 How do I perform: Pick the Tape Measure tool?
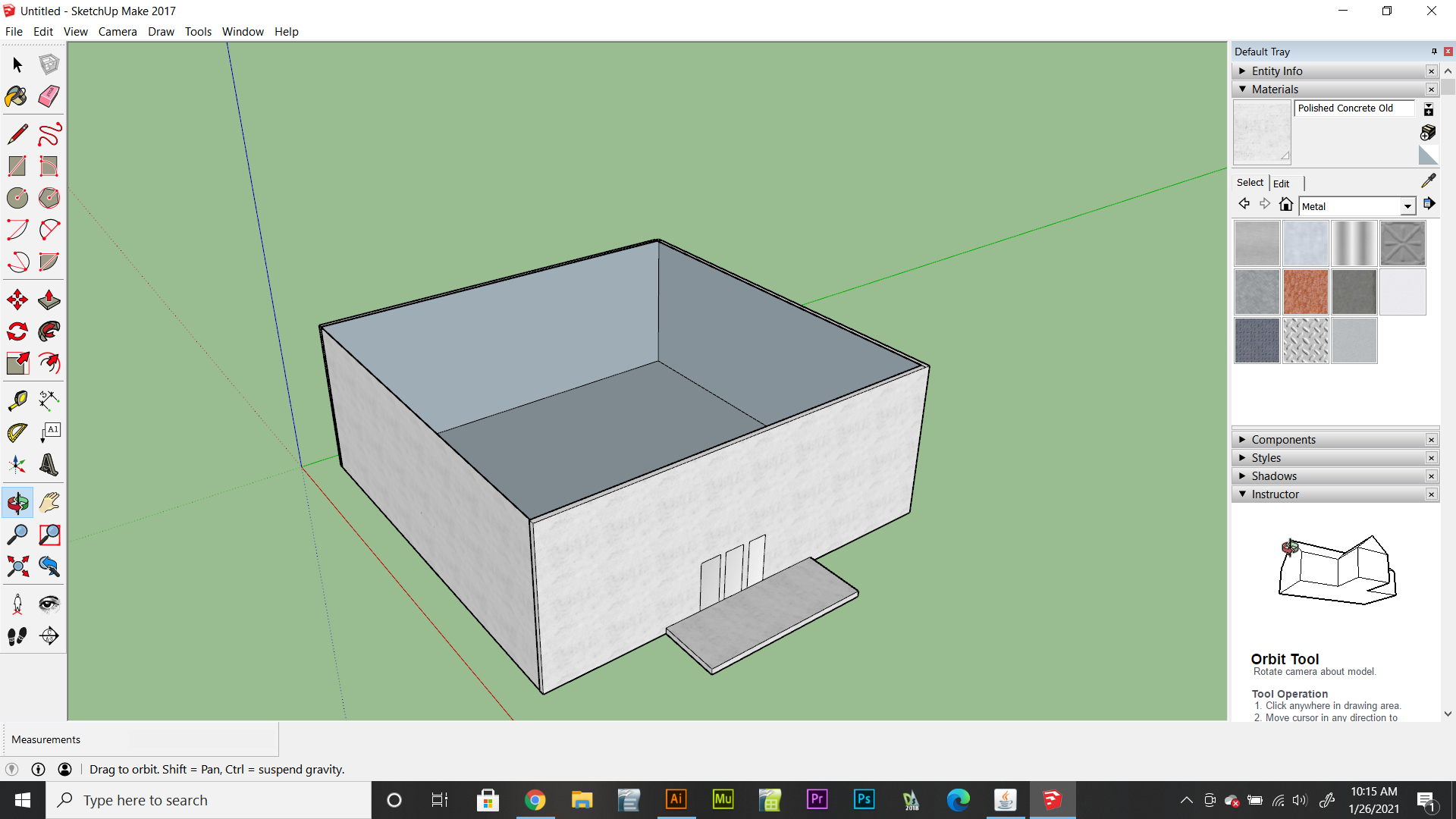[17, 400]
